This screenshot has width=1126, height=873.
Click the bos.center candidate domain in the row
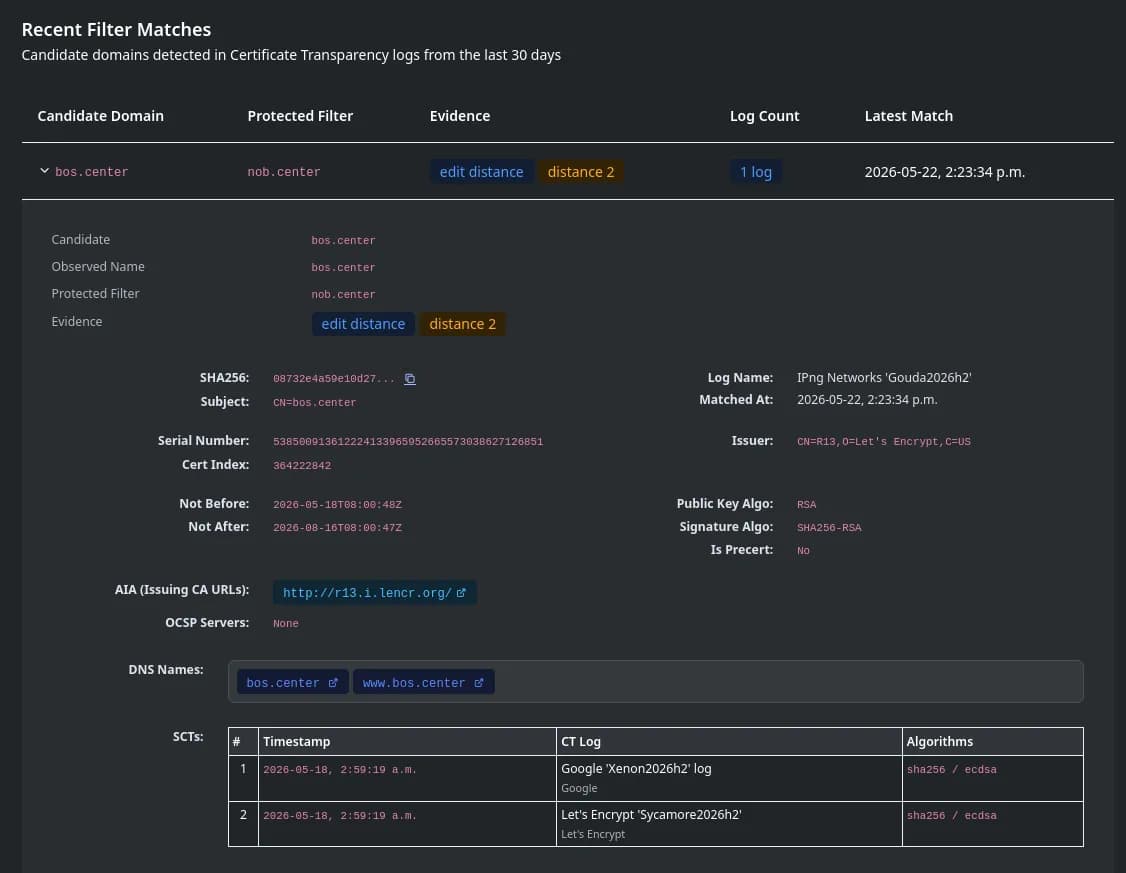91,172
